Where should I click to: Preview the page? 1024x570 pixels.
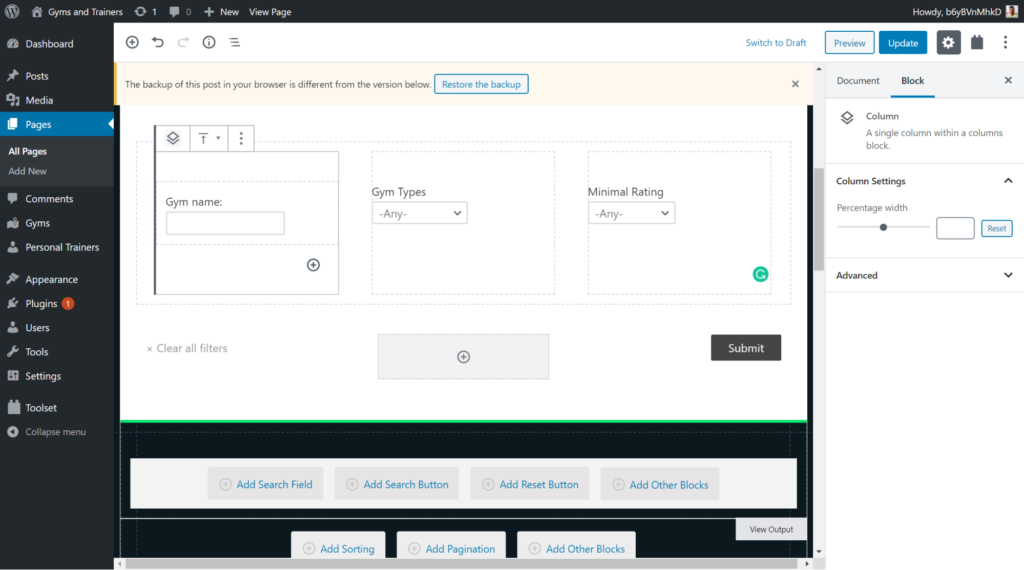point(849,42)
